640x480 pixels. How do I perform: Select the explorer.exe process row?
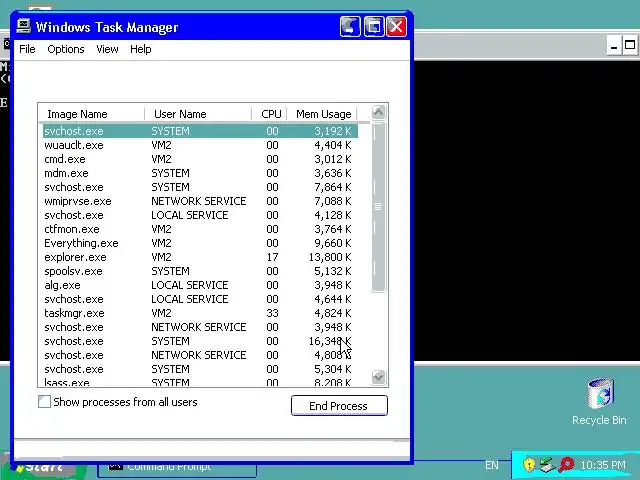click(200, 257)
